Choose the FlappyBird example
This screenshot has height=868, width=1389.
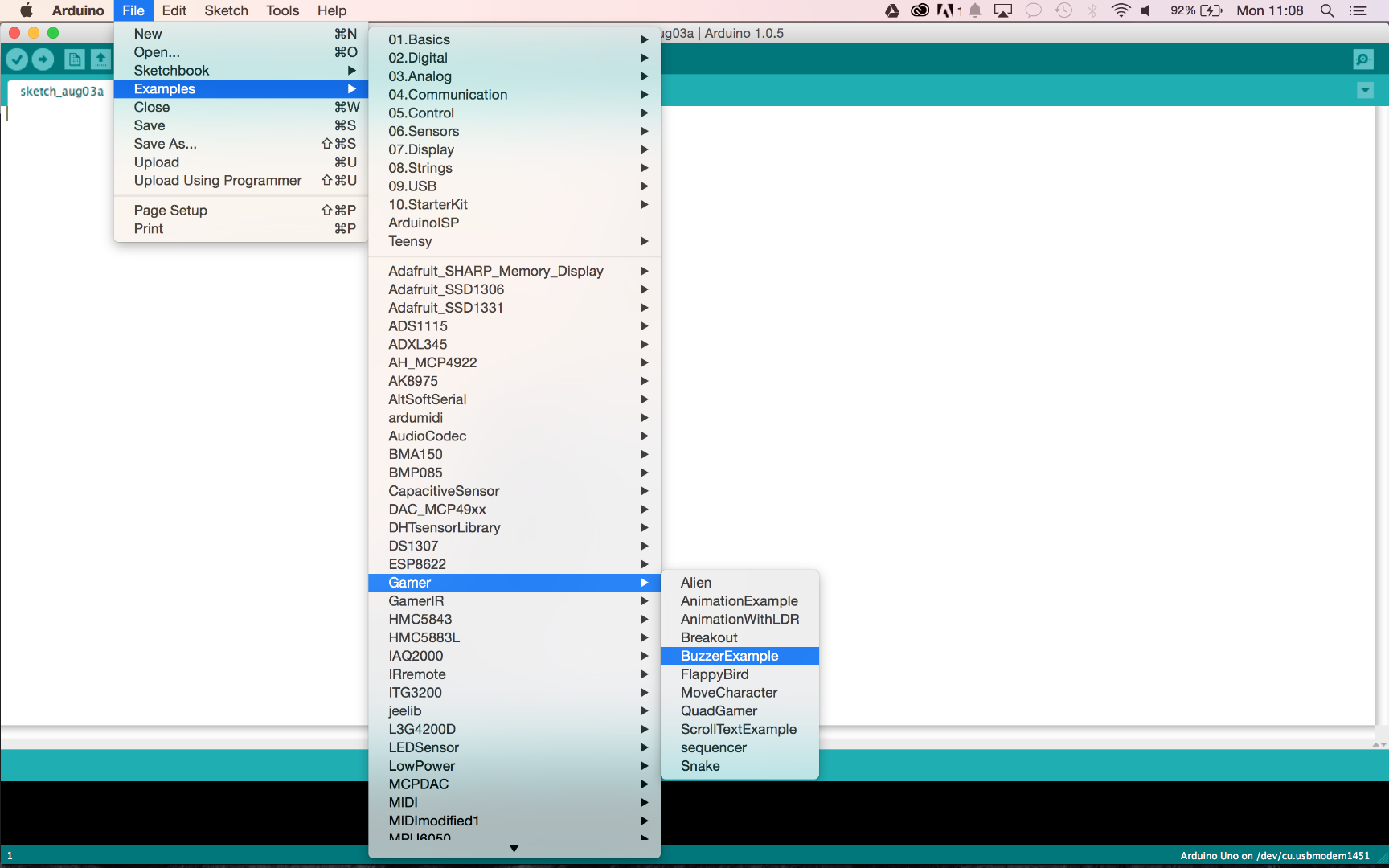[714, 674]
